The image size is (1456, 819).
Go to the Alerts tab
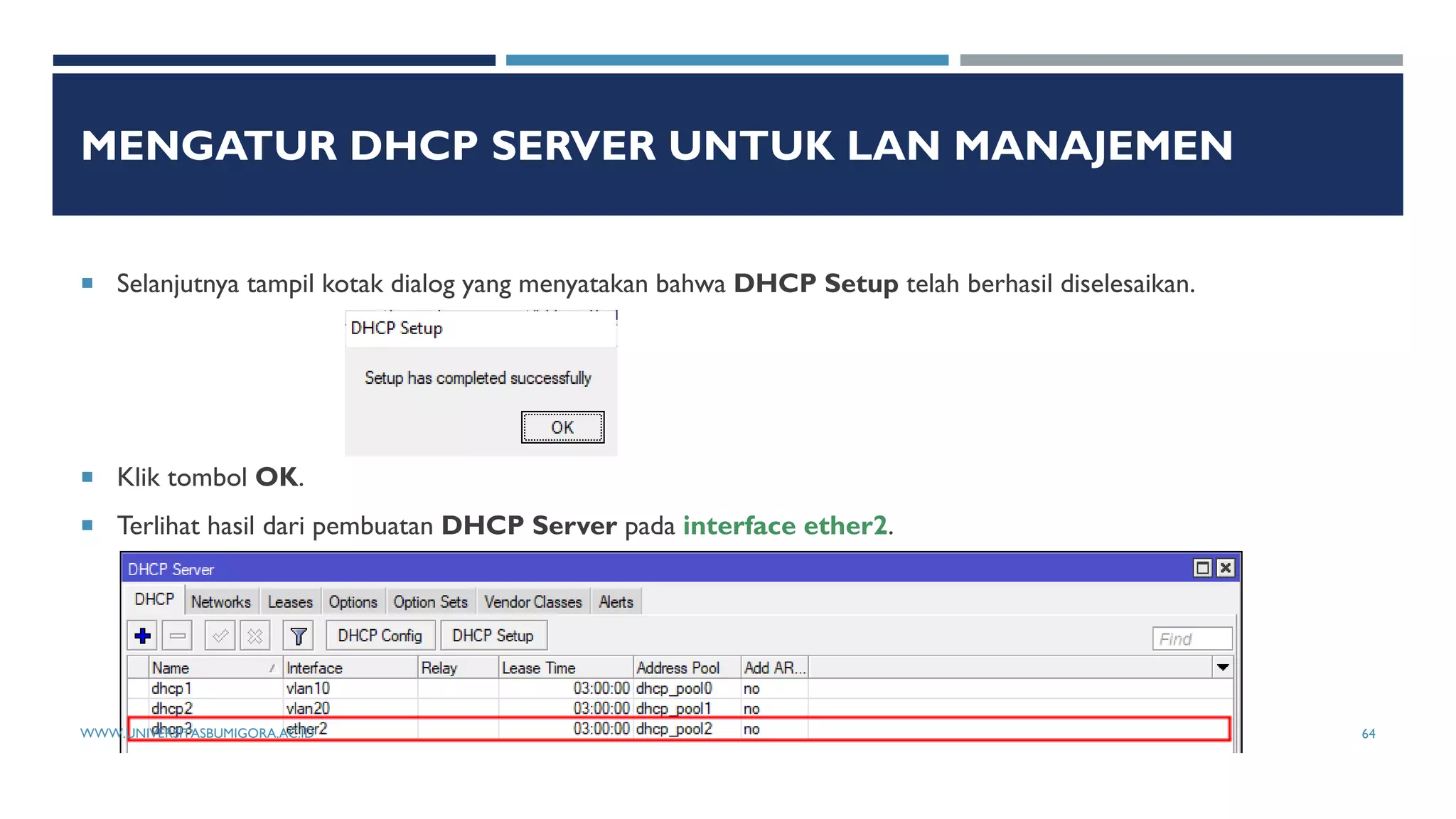click(616, 602)
